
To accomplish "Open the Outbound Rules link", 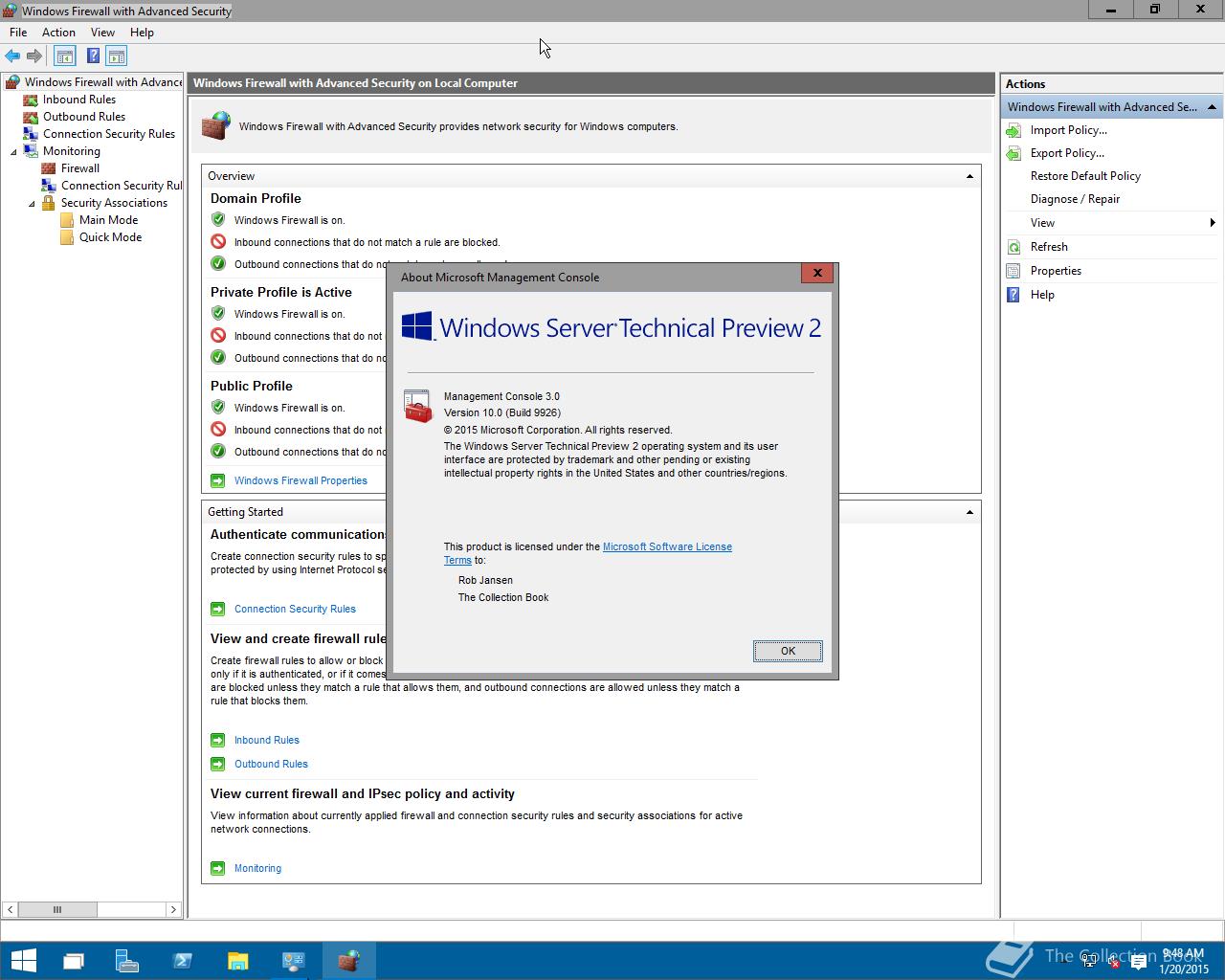I will (271, 764).
